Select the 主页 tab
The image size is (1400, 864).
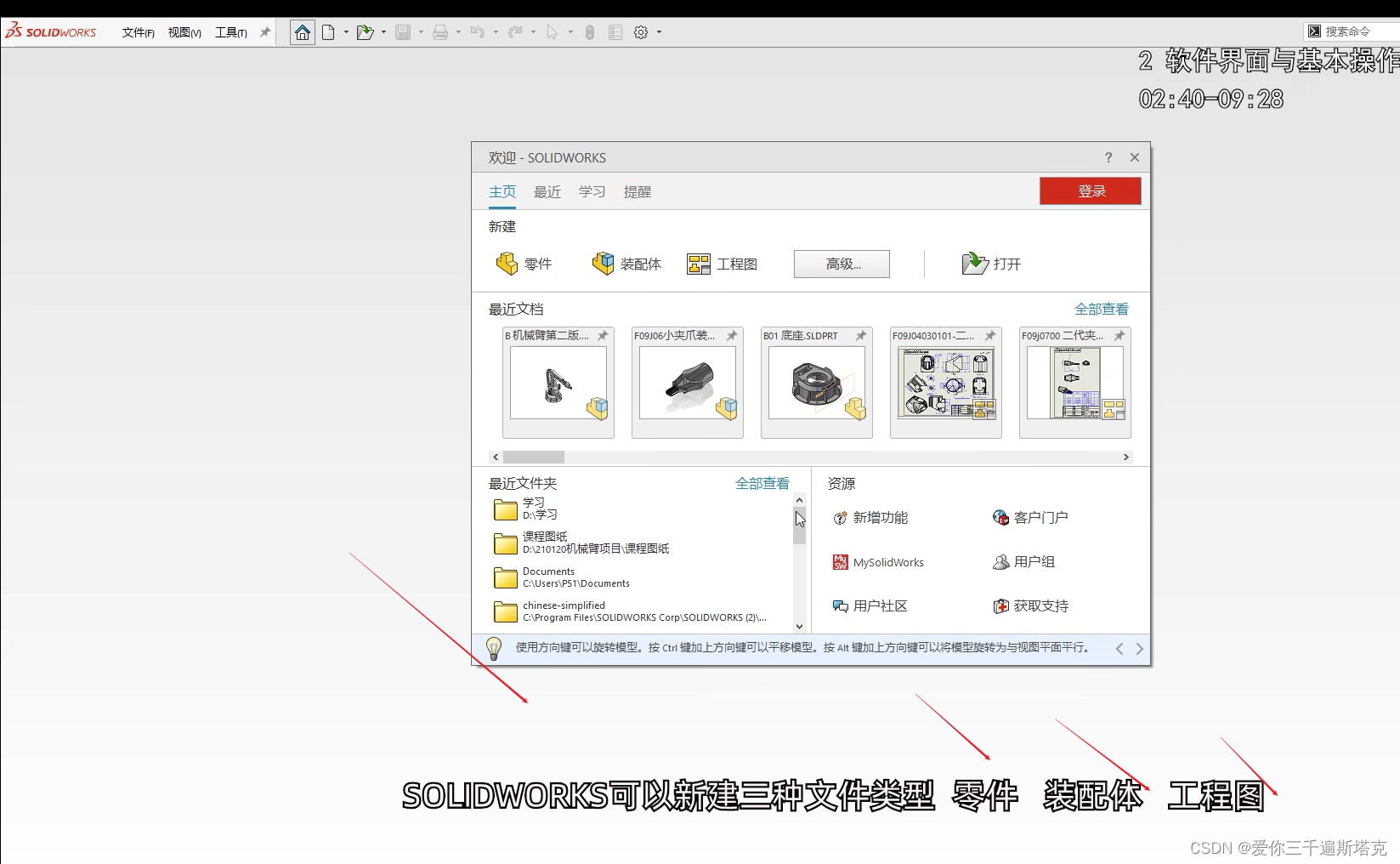502,192
